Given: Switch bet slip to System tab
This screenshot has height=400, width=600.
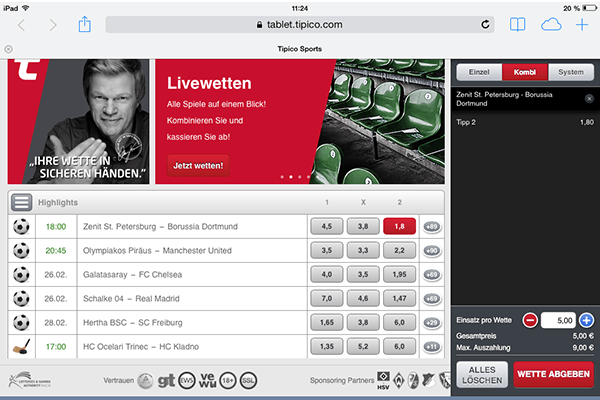Looking at the screenshot, I should coord(571,72).
